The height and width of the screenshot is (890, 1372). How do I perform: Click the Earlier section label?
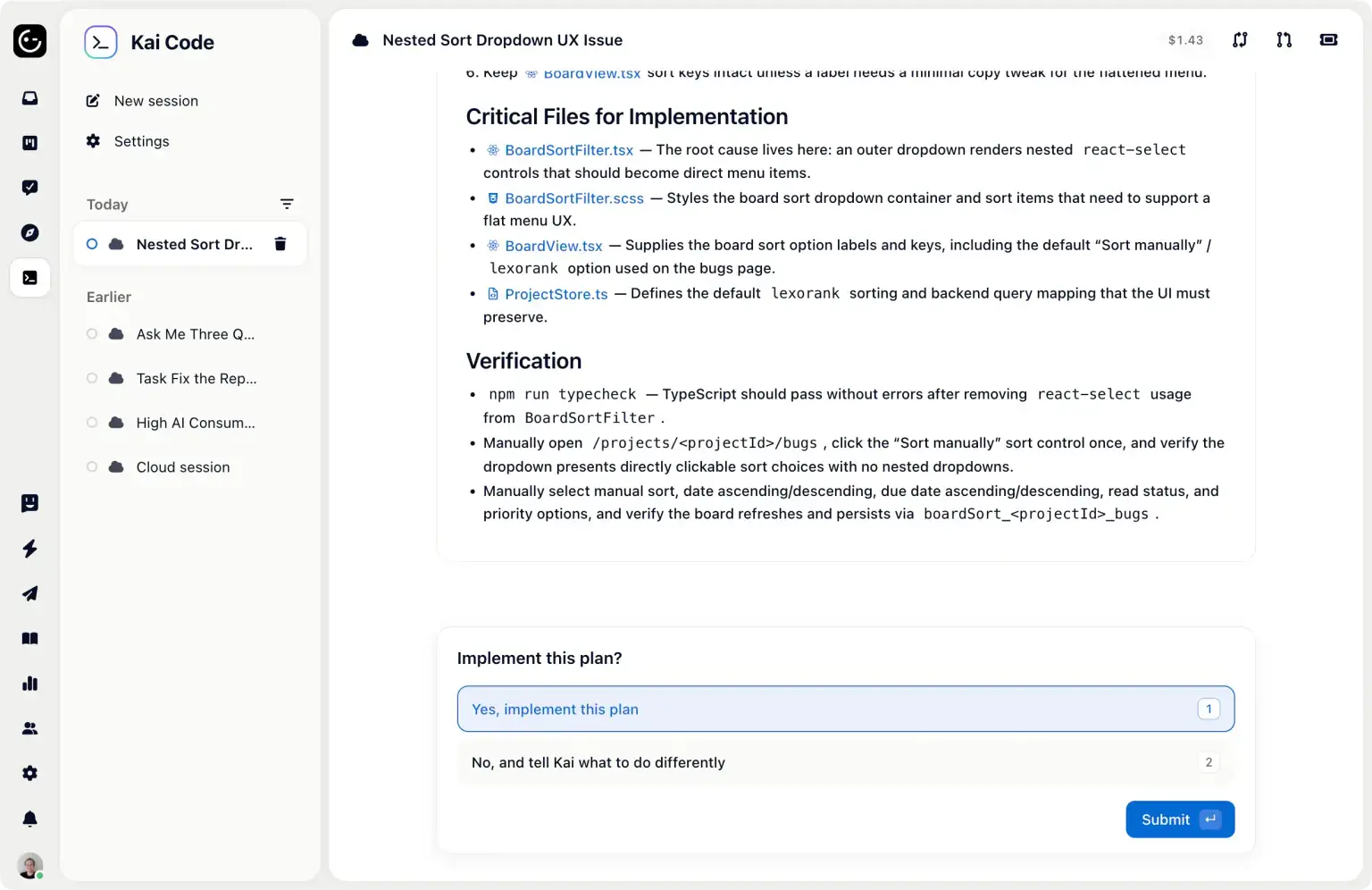(109, 297)
